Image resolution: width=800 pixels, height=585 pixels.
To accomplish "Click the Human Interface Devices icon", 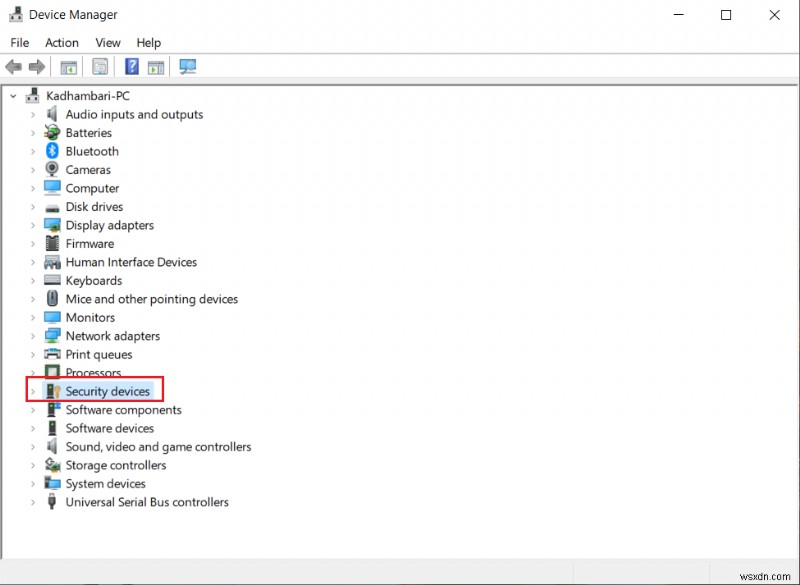I will 52,262.
